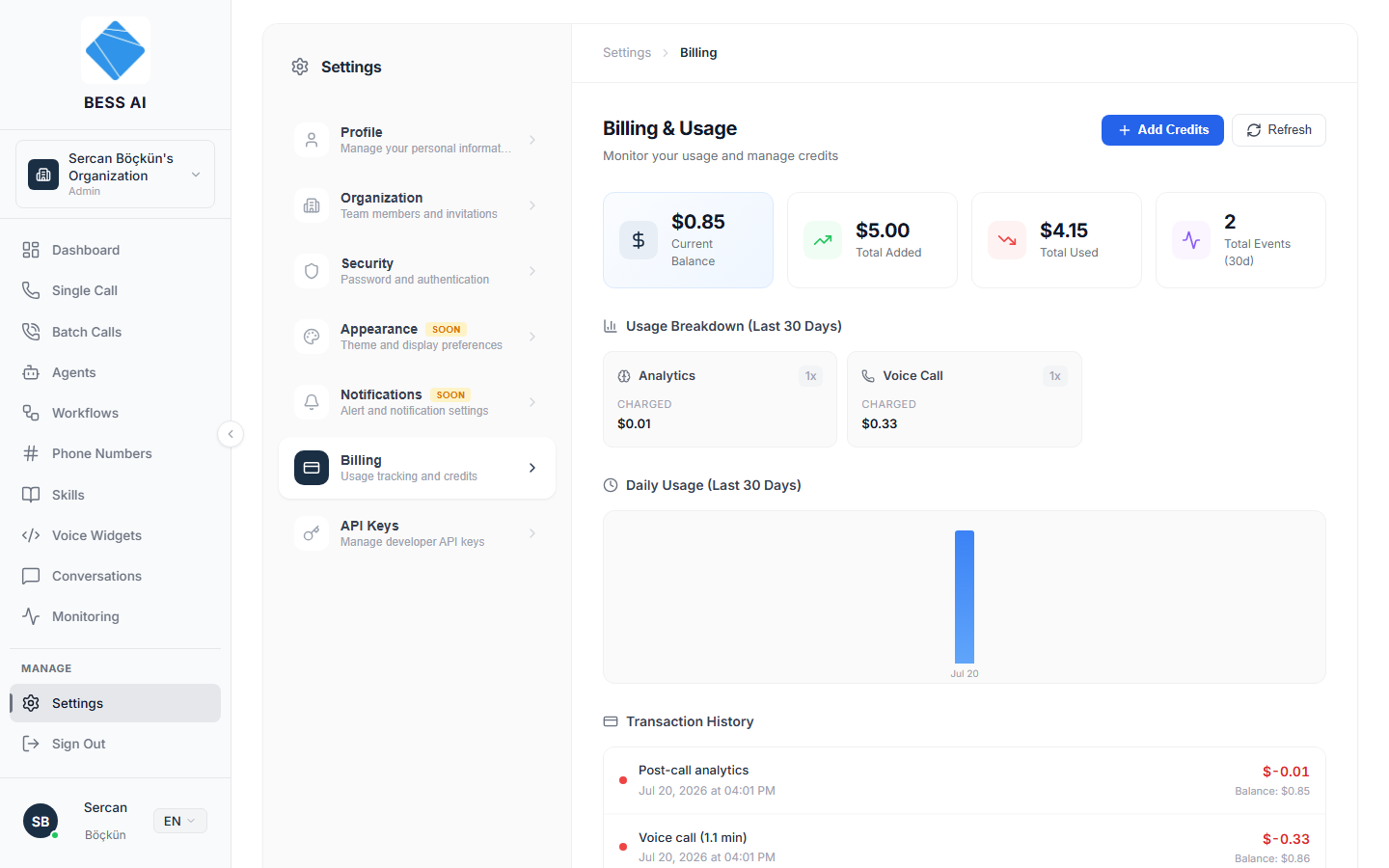The width and height of the screenshot is (1389, 868).
Task: Click the Batch Calls phone icon
Action: pyautogui.click(x=31, y=332)
